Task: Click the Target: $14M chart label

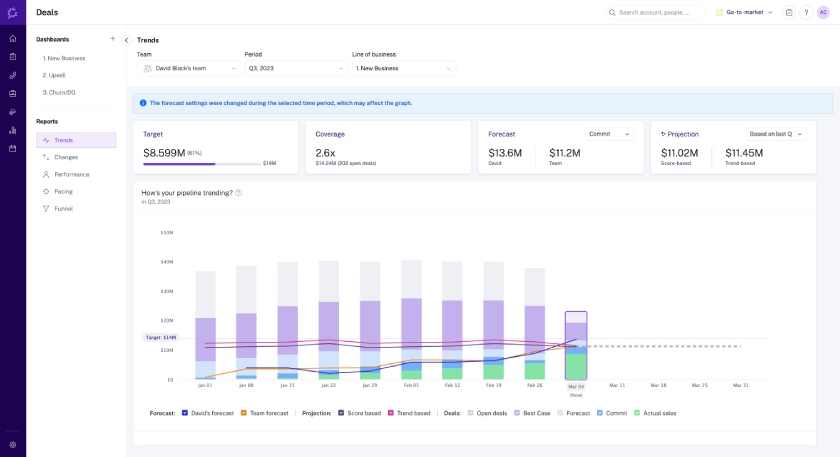Action: click(x=161, y=338)
